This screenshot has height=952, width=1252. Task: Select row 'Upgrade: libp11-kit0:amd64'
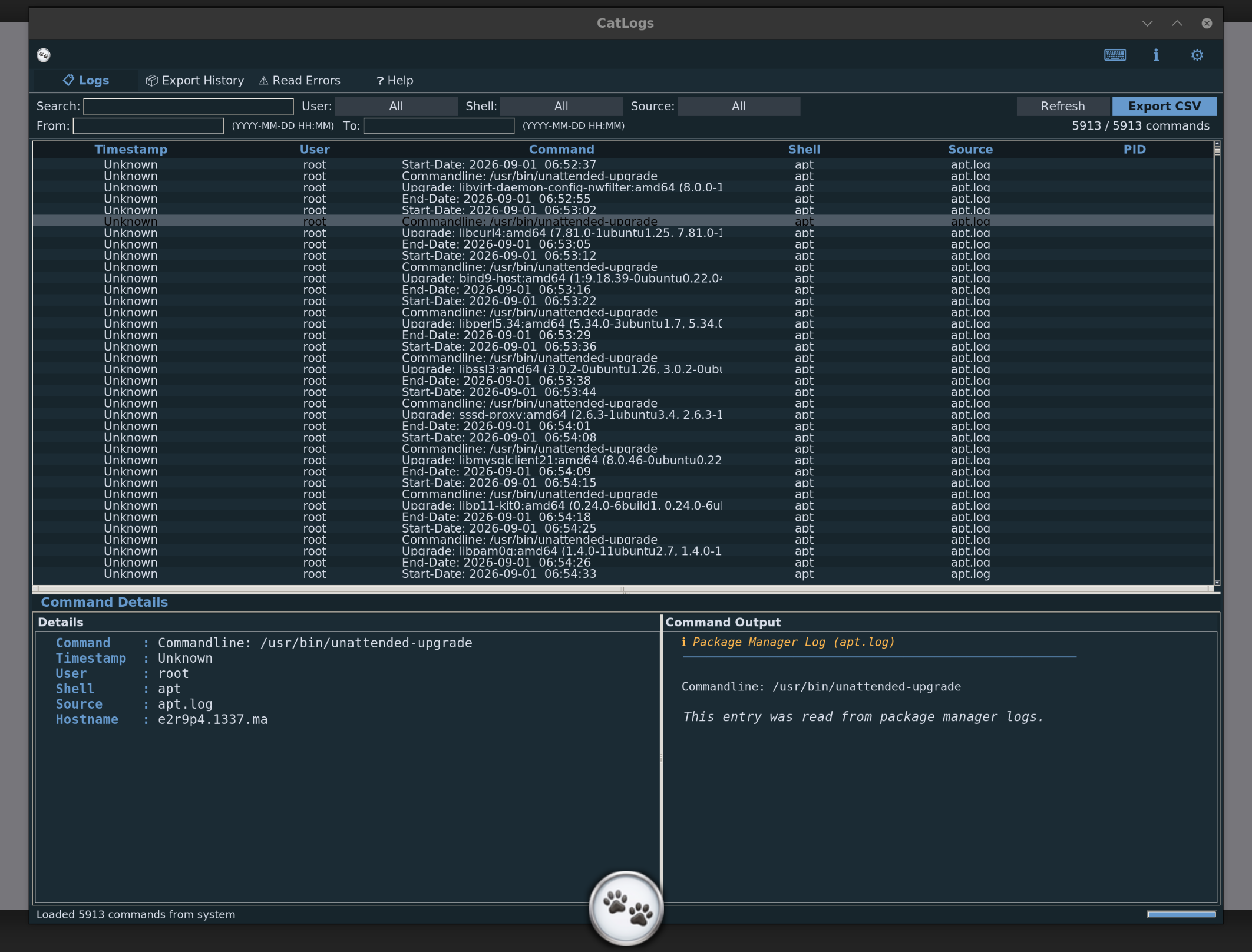click(623, 506)
